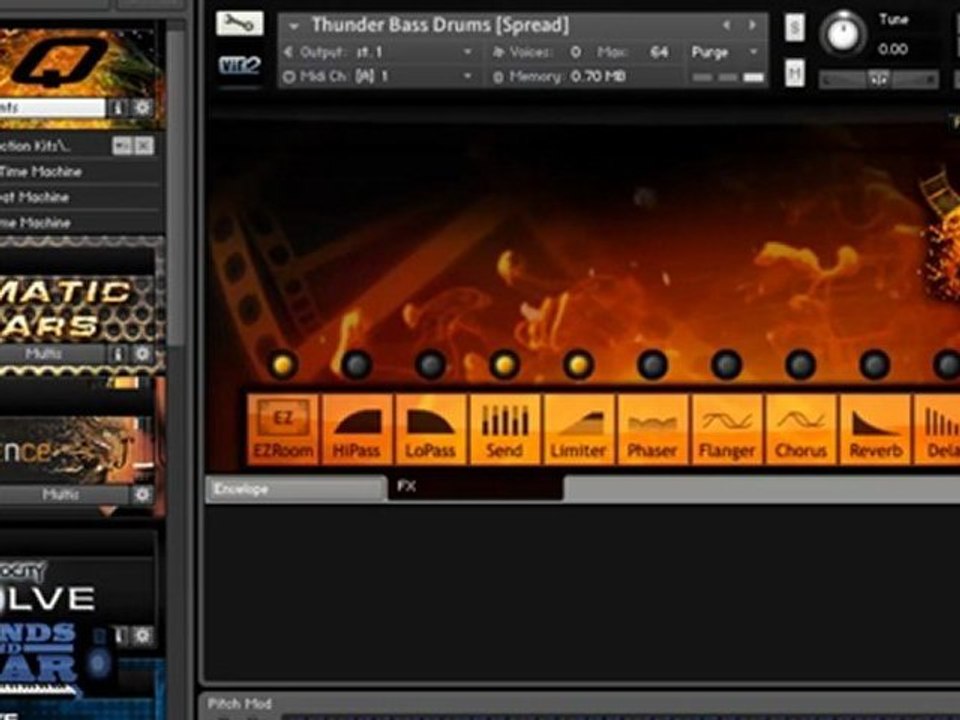Adjust the pan slider below Tune

coord(879,80)
